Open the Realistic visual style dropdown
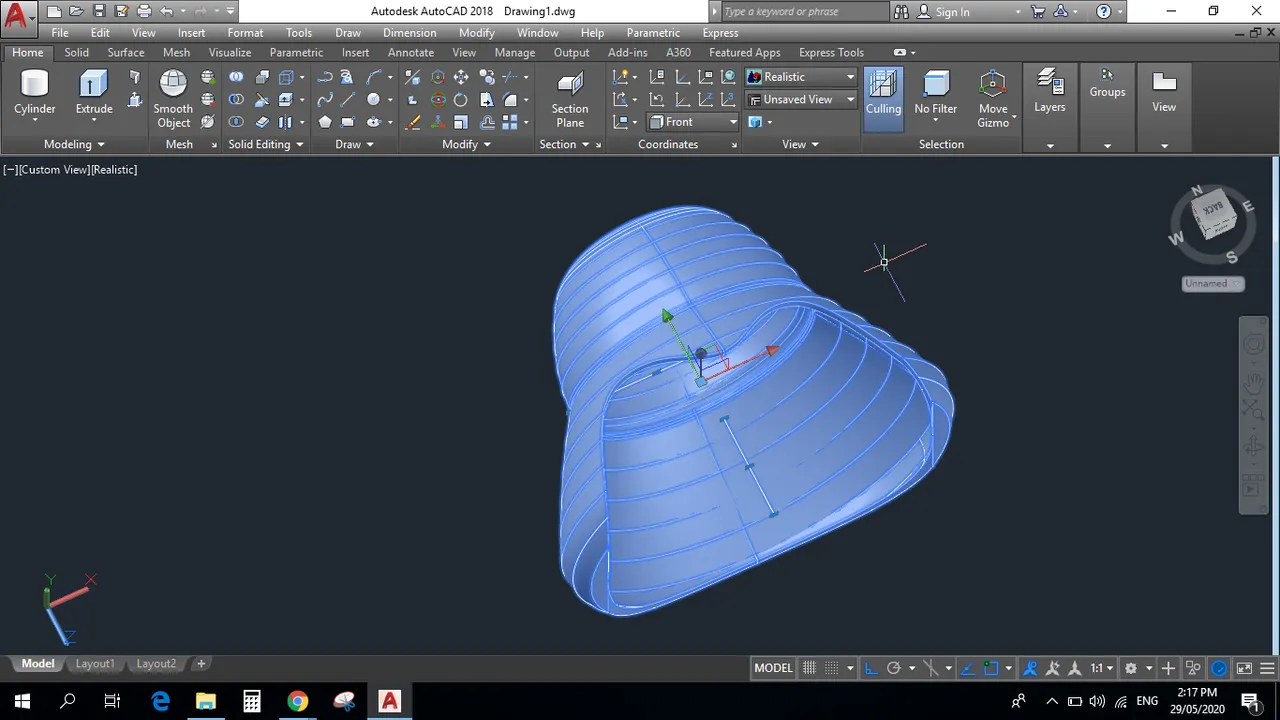Image resolution: width=1280 pixels, height=720 pixels. click(801, 77)
